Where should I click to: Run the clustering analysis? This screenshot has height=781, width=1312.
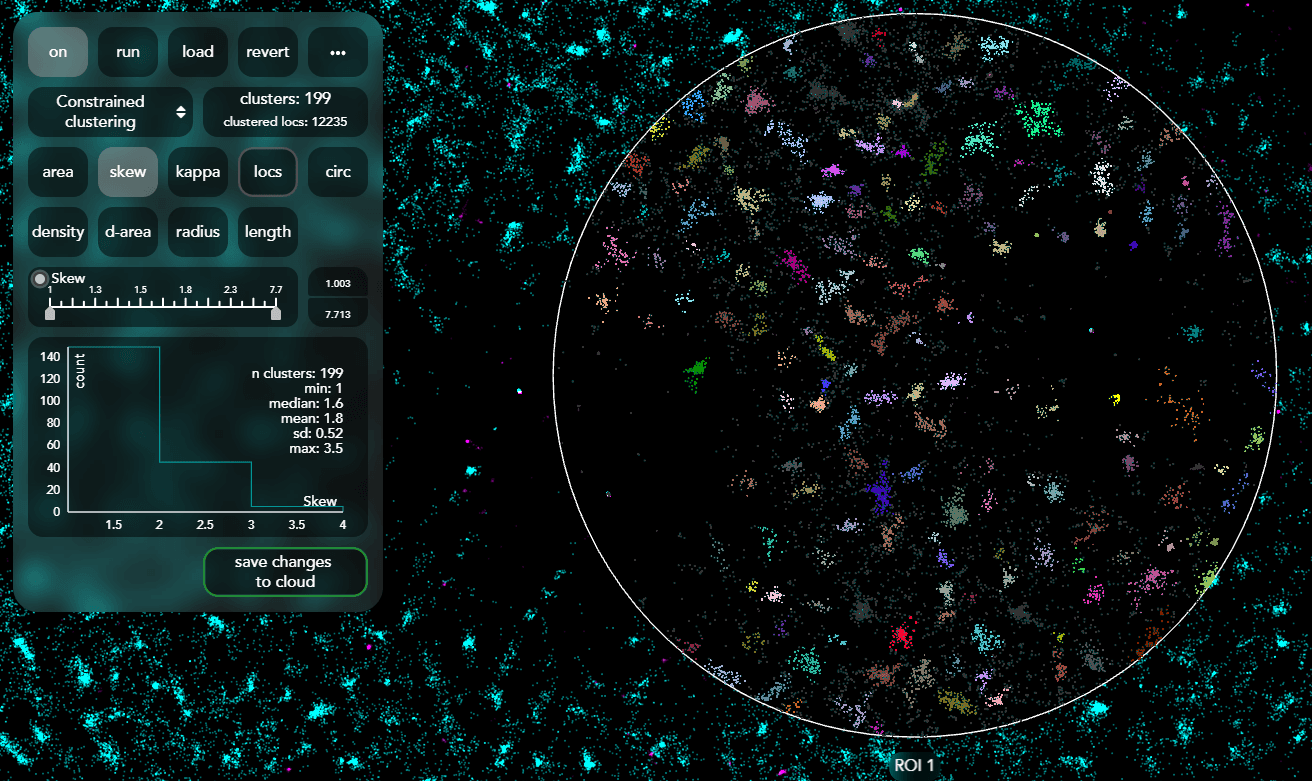(127, 51)
